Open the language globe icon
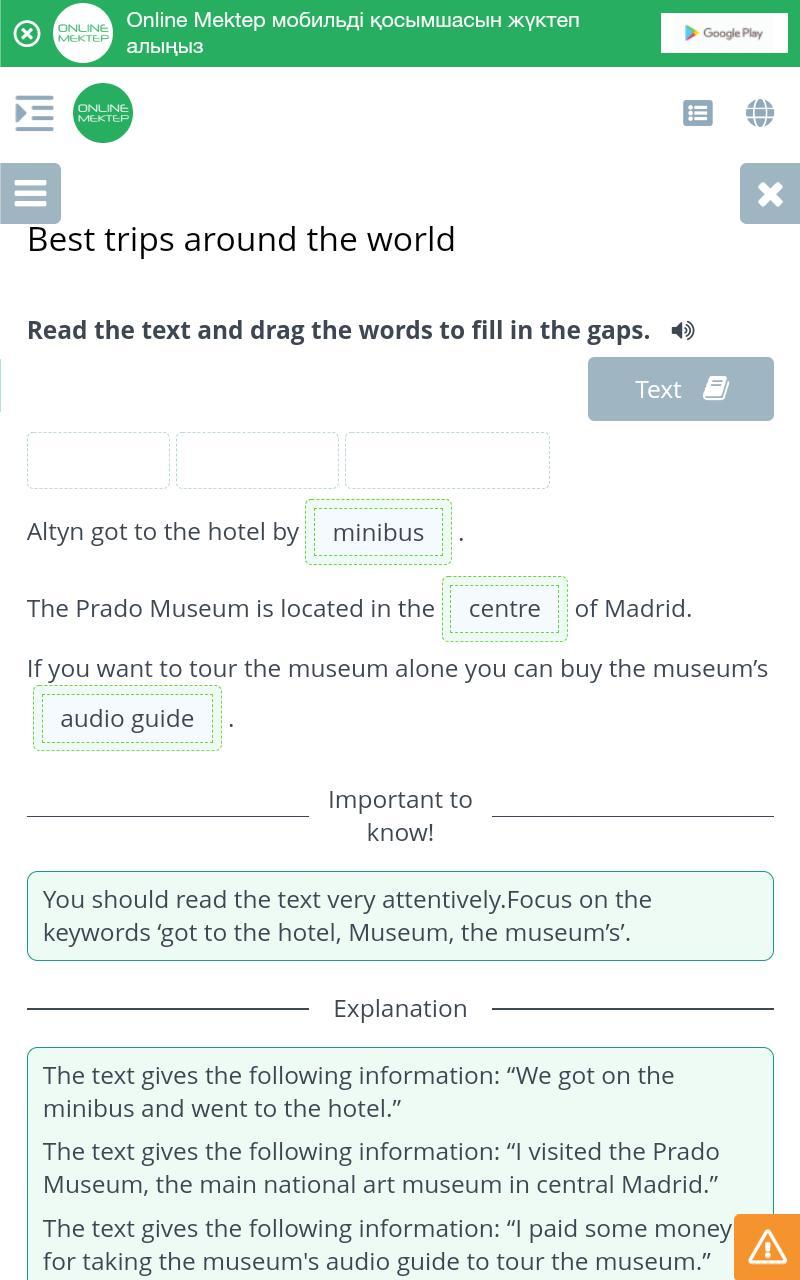Image resolution: width=800 pixels, height=1280 pixels. (760, 113)
